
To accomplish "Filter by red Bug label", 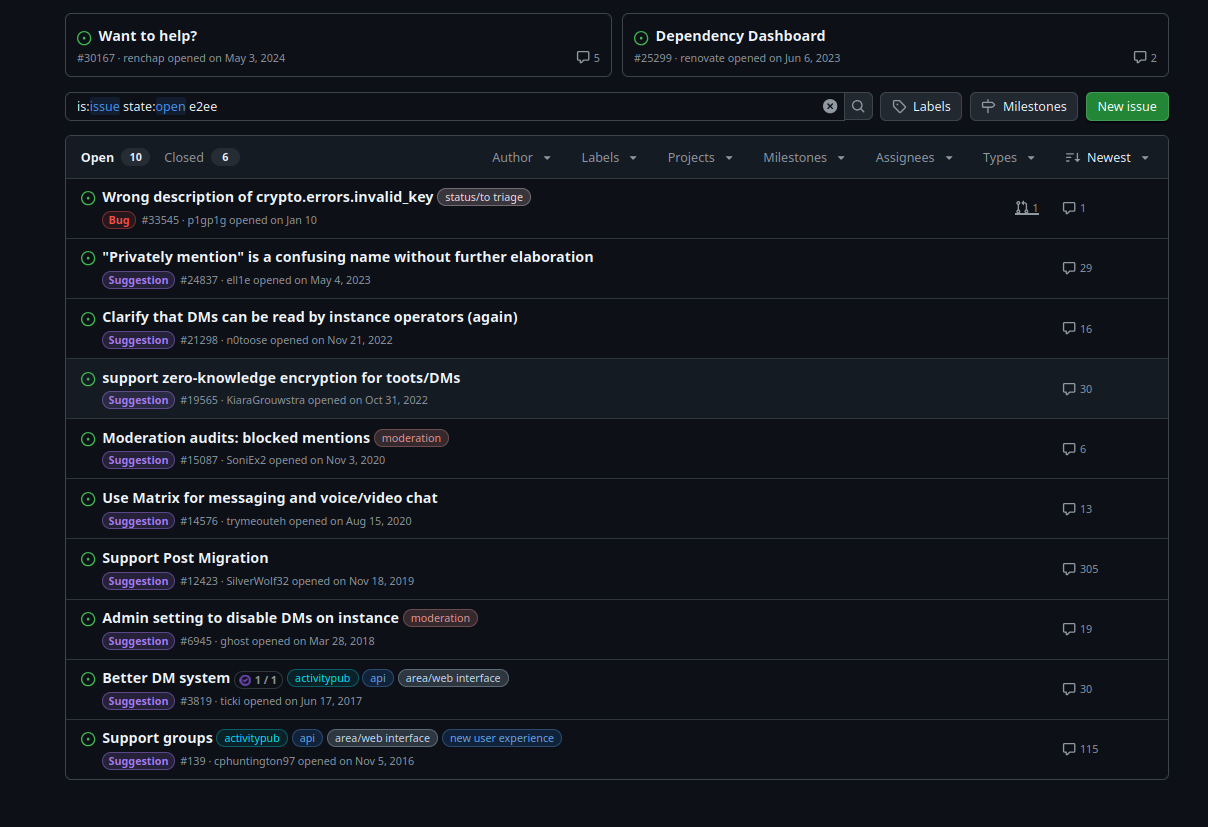I will point(119,220).
